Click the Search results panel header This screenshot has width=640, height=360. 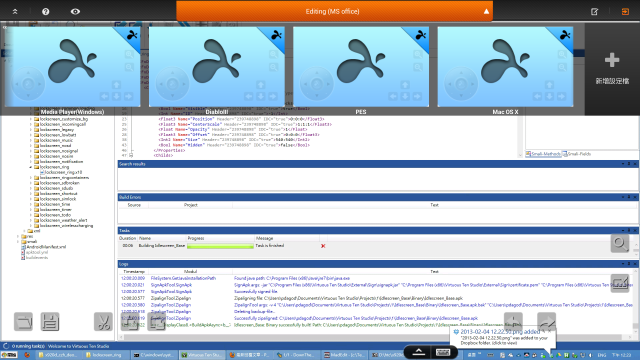(x=378, y=164)
